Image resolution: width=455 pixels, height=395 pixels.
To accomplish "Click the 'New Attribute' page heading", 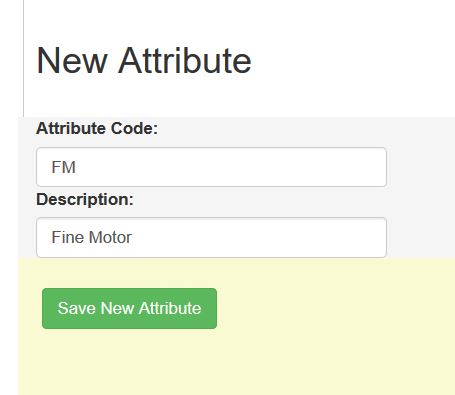I will pyautogui.click(x=144, y=61).
